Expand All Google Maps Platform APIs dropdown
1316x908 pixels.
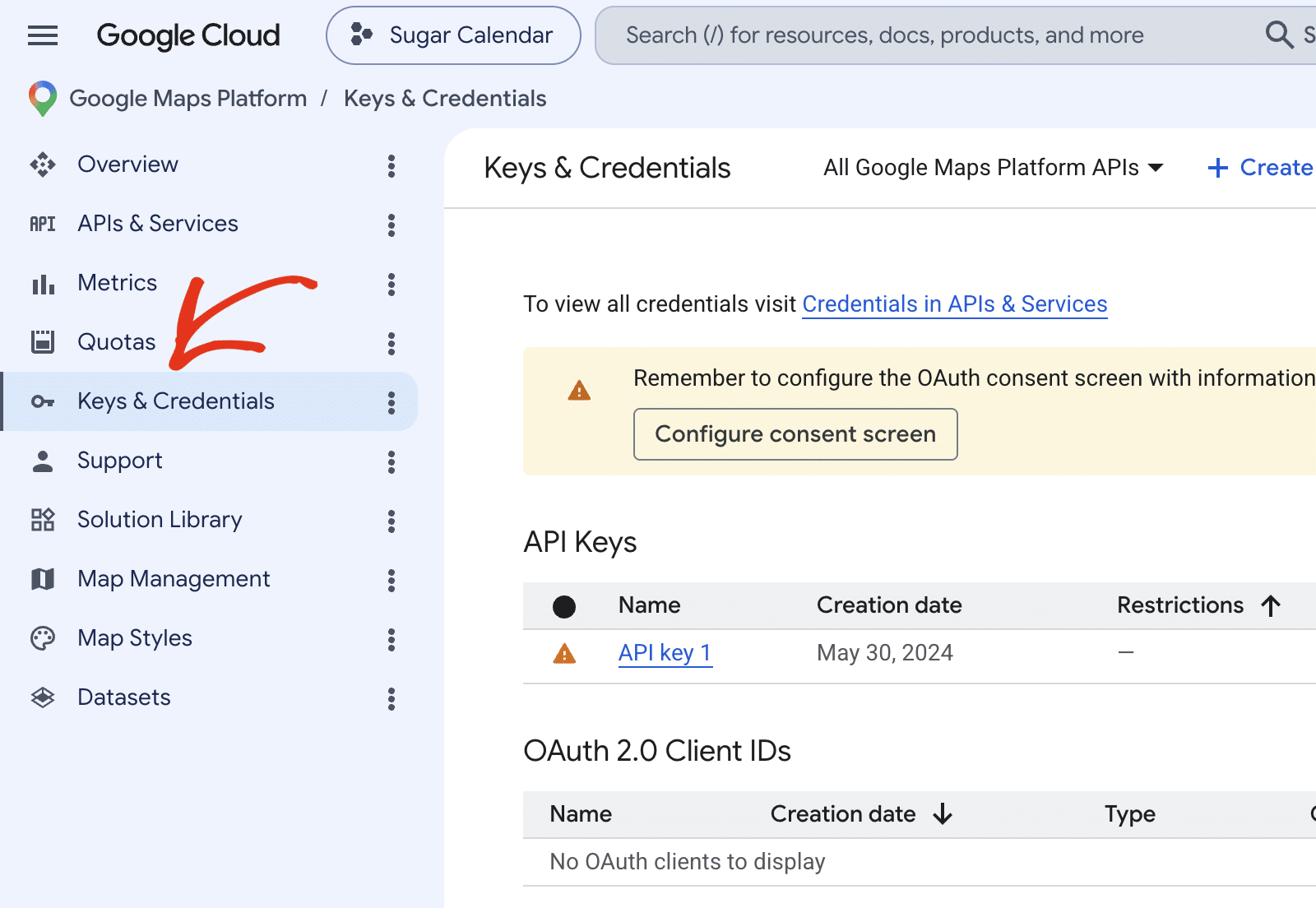click(x=994, y=168)
